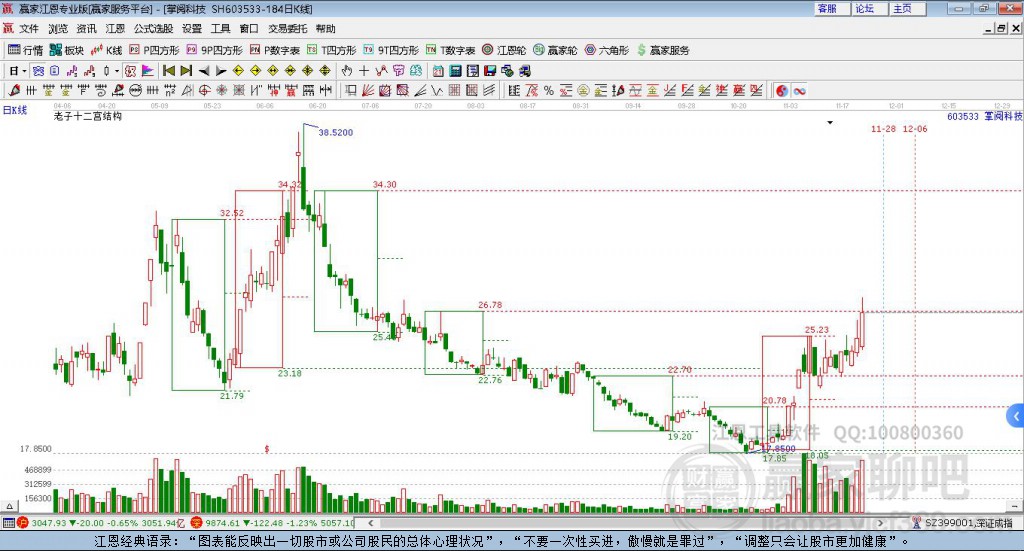
Task: Select the Gann fan lines tool
Action: tap(368, 91)
